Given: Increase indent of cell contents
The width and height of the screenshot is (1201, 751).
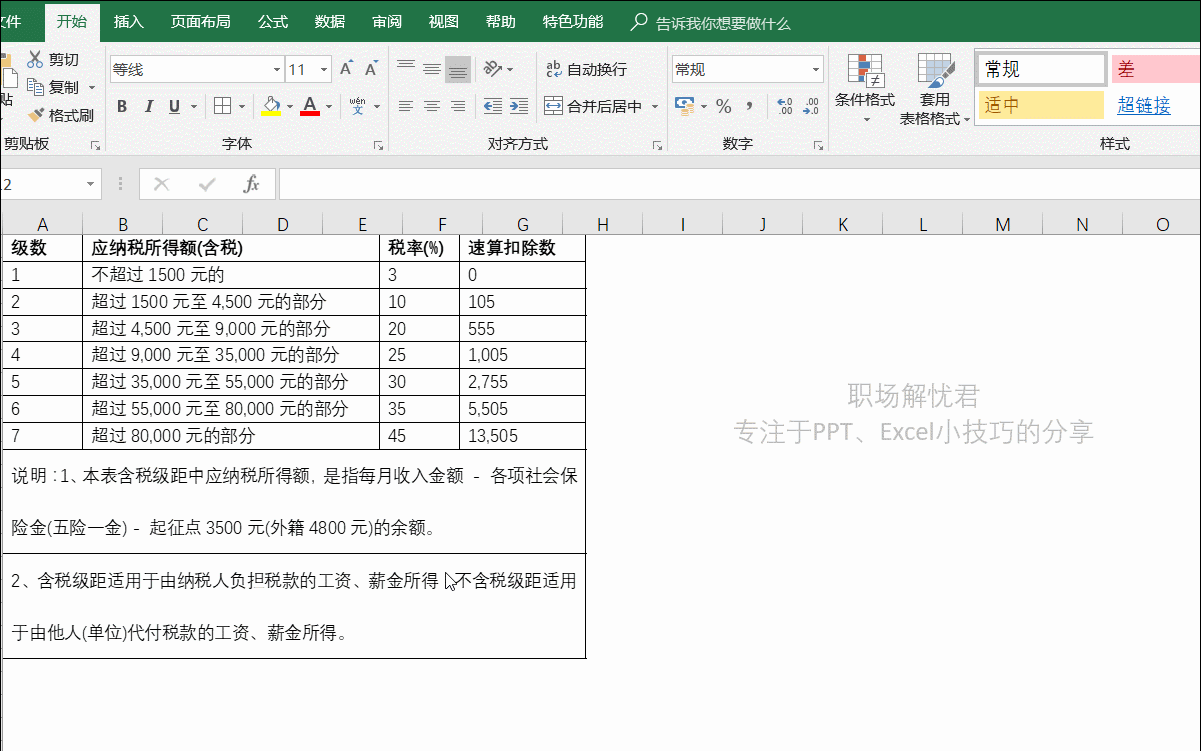Looking at the screenshot, I should point(519,106).
